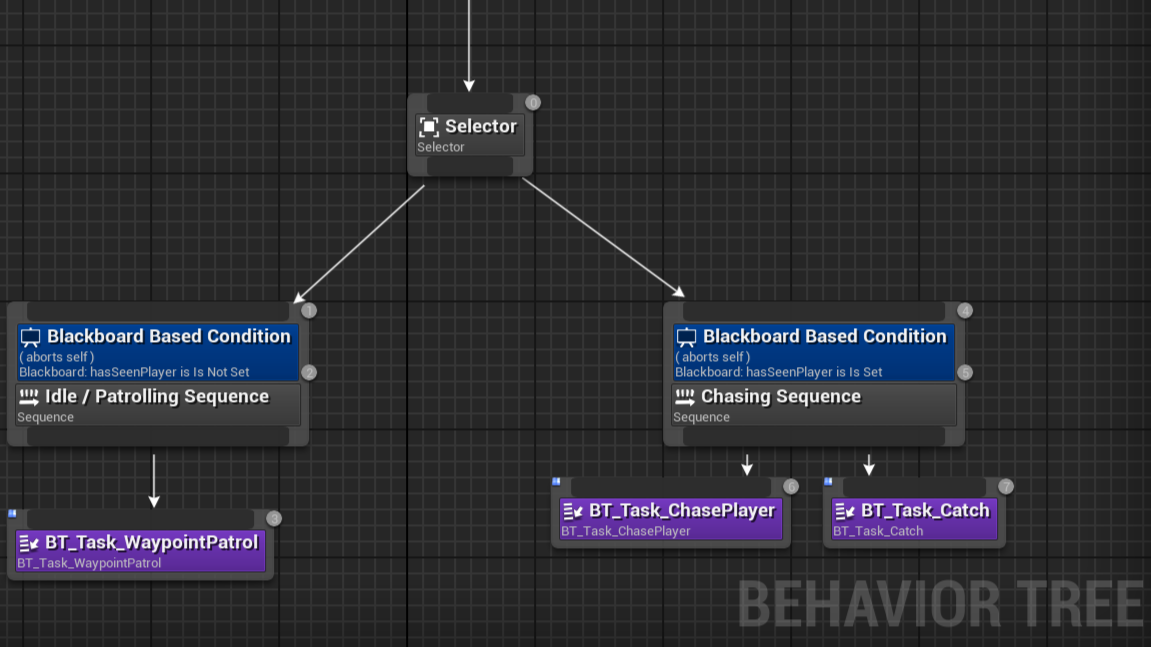Click the Chasing Sequence arrow icon
The image size is (1151, 647).
pos(684,397)
